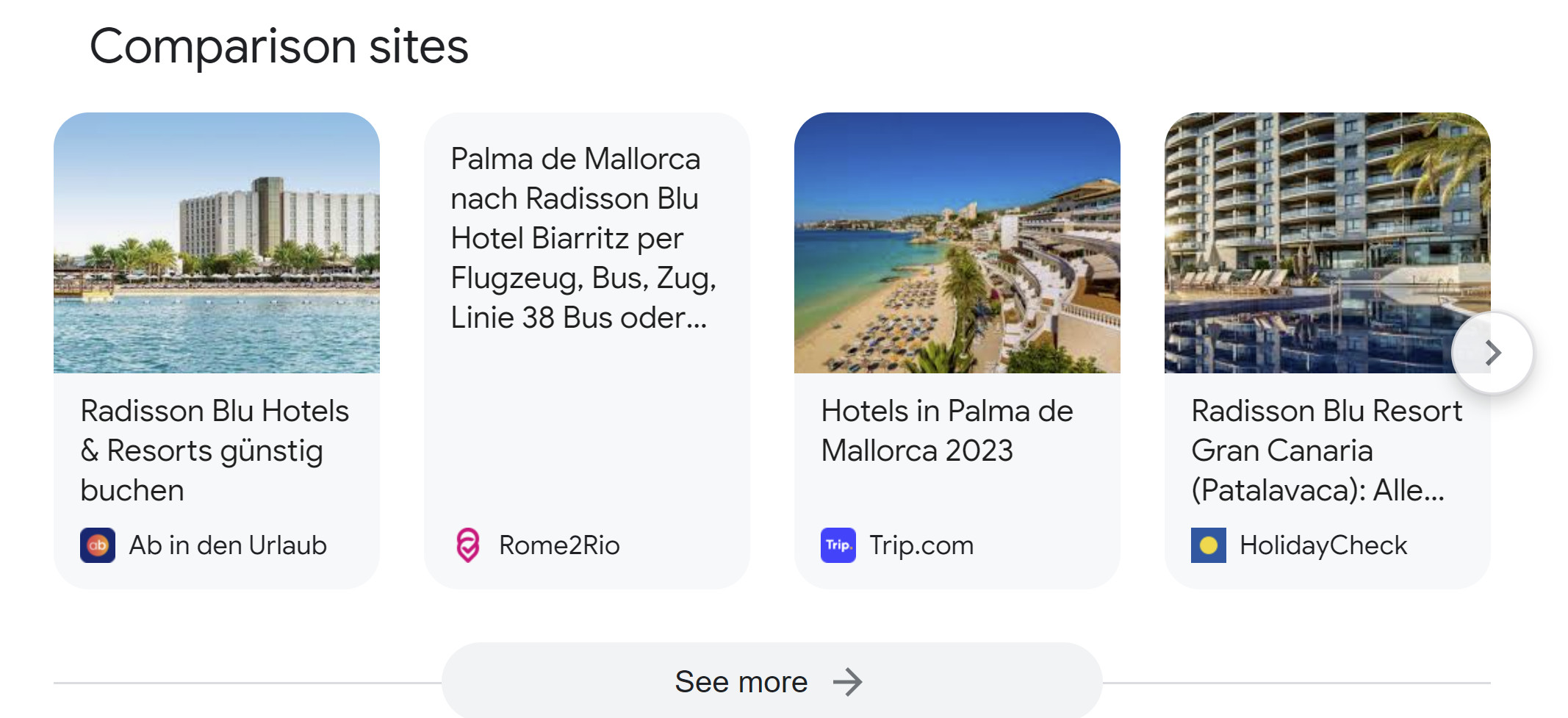Click the Ab in den Urlaub logo icon

(98, 545)
